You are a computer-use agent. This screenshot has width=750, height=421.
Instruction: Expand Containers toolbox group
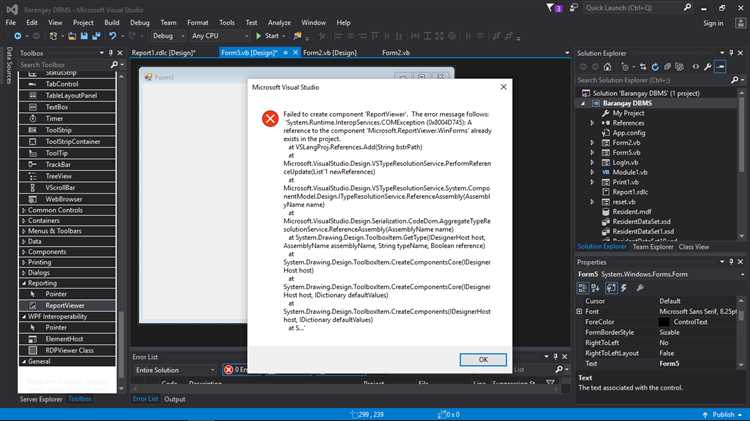click(x=23, y=221)
